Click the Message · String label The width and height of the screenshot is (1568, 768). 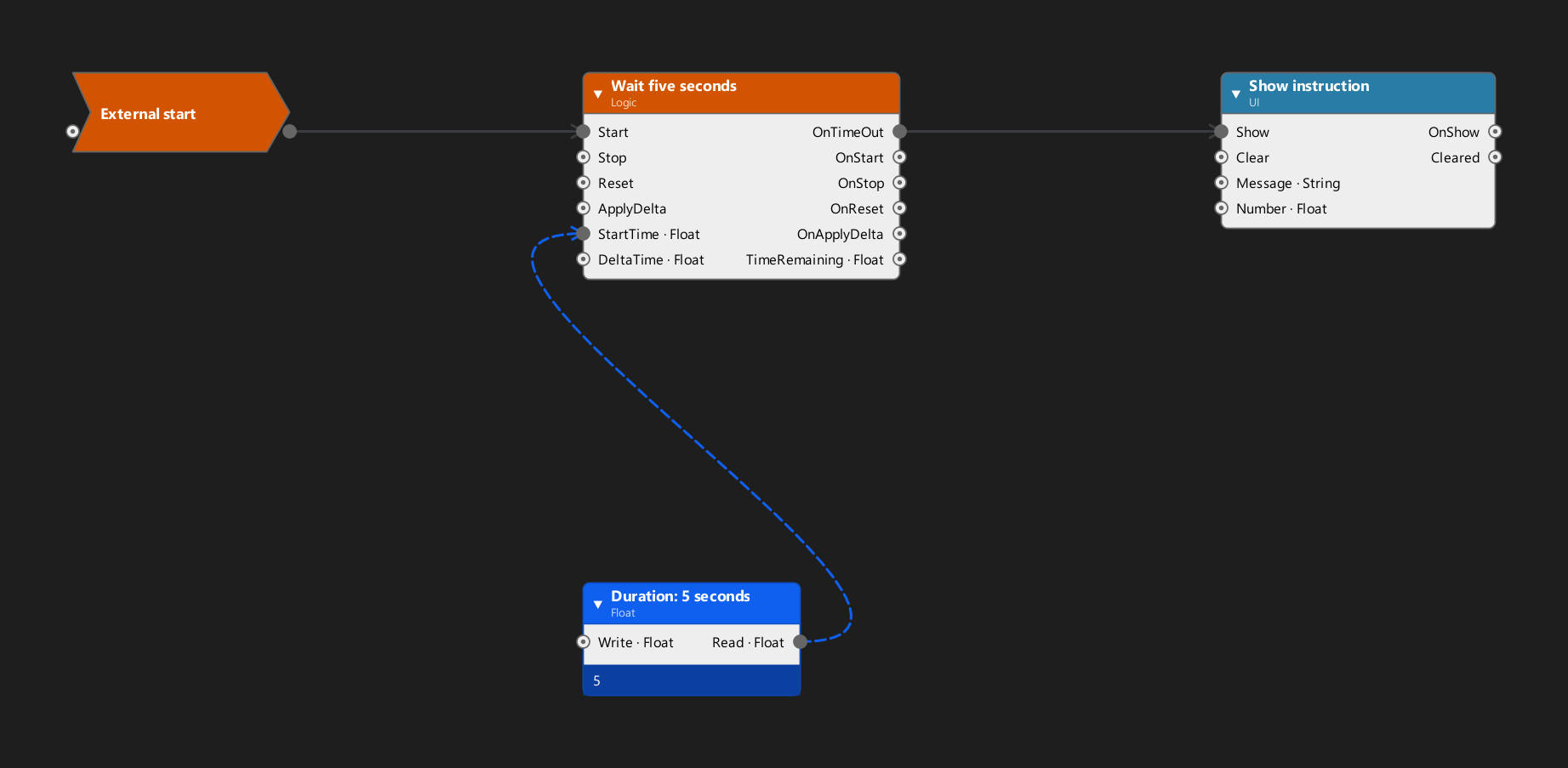[x=1288, y=183]
